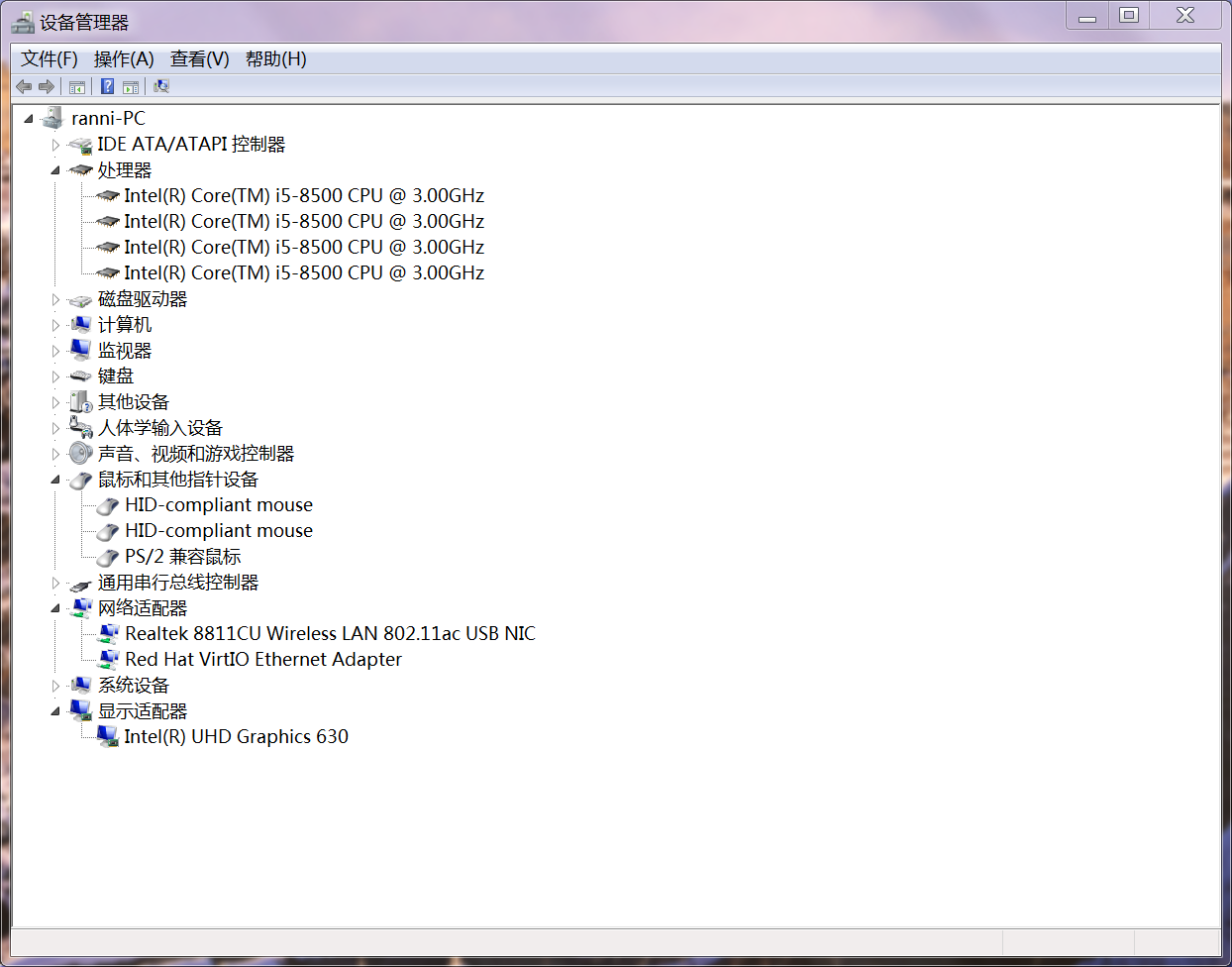This screenshot has height=967, width=1232.
Task: Collapse the 网络适配器 category
Action: tap(55, 608)
